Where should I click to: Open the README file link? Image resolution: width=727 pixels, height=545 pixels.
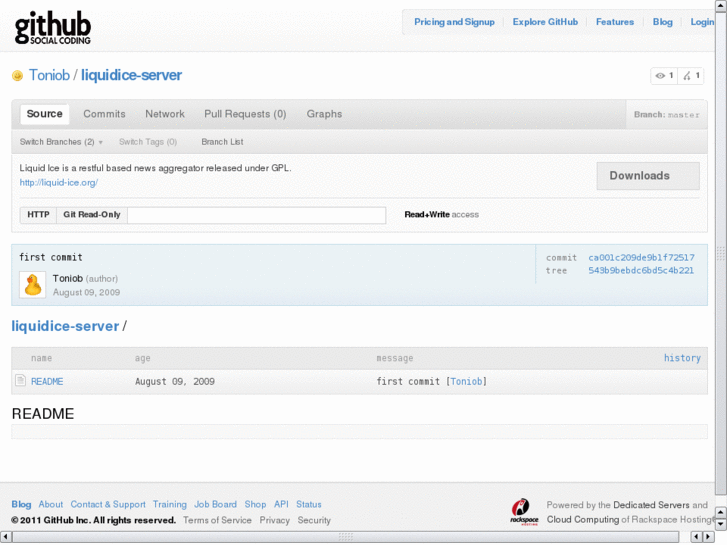click(x=47, y=381)
